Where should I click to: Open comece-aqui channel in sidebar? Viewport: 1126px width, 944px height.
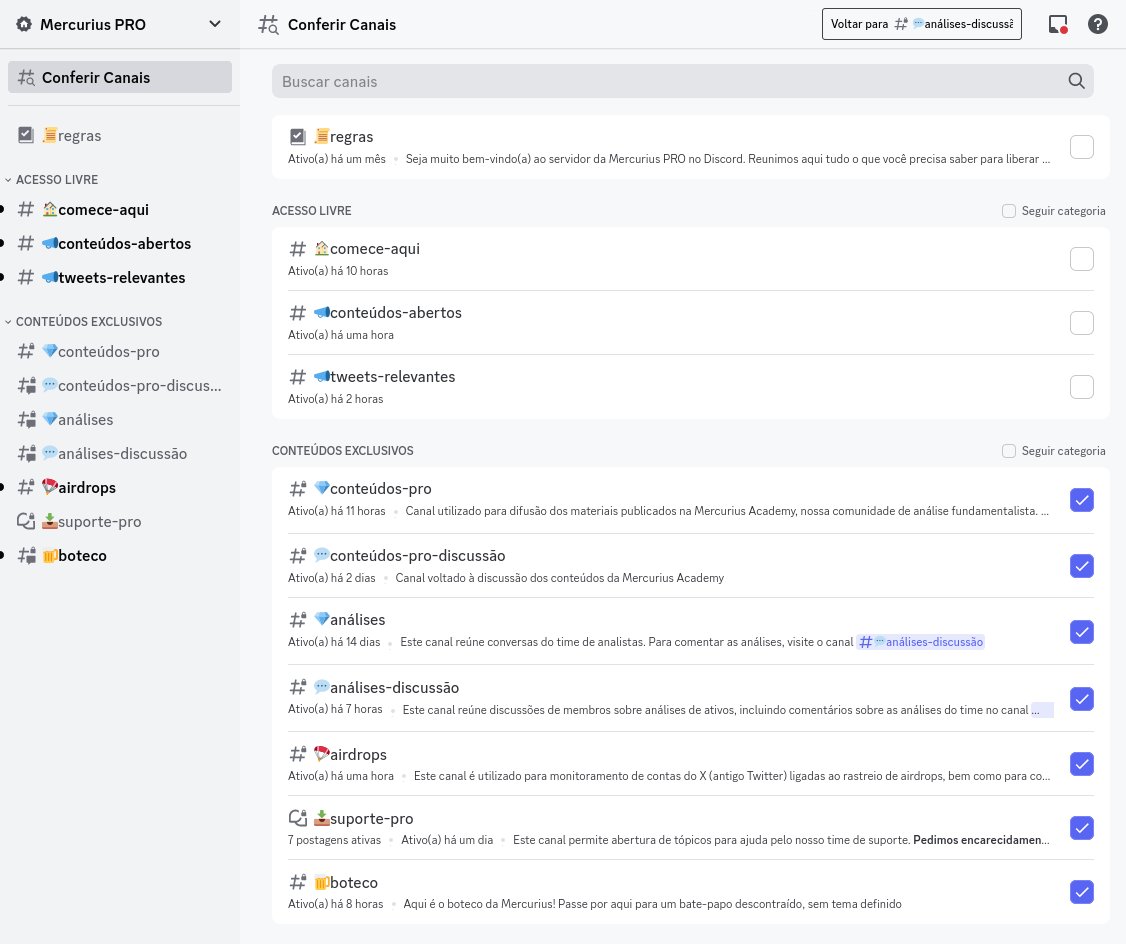(x=120, y=210)
